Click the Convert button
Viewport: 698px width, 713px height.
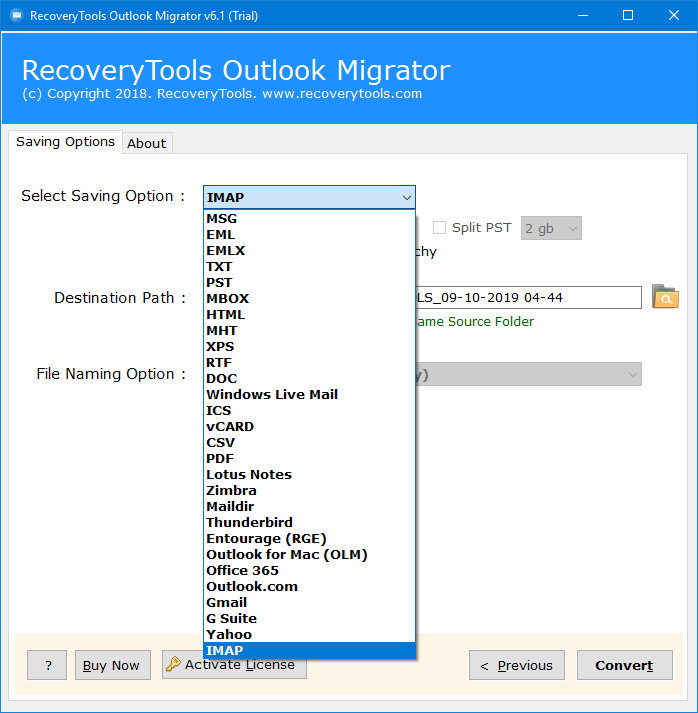click(x=624, y=665)
